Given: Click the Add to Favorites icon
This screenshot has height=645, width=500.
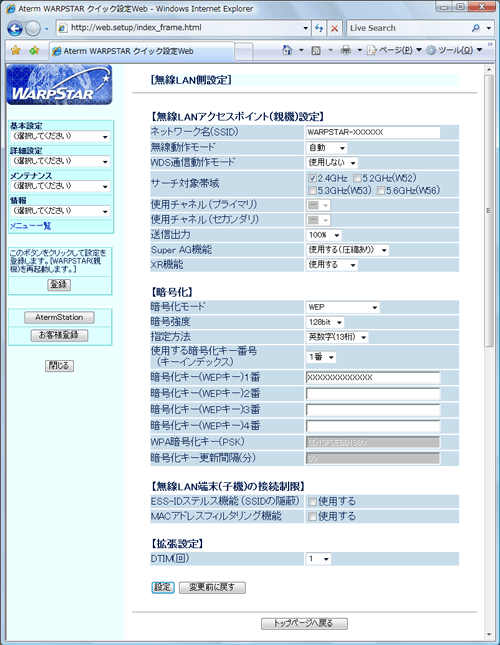Looking at the screenshot, I should (x=34, y=51).
